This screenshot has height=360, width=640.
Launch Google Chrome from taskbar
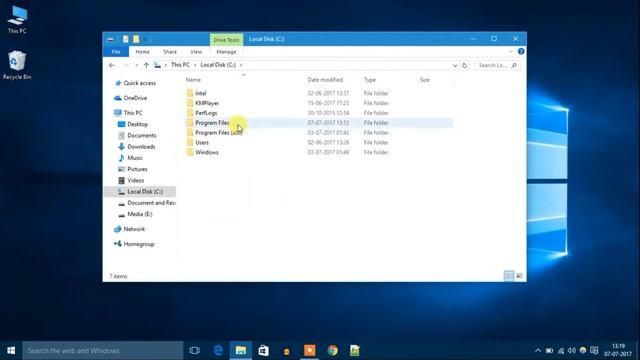332,350
